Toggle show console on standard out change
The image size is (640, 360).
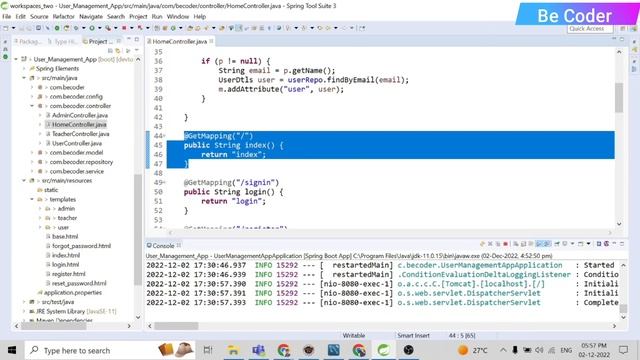(x=539, y=244)
